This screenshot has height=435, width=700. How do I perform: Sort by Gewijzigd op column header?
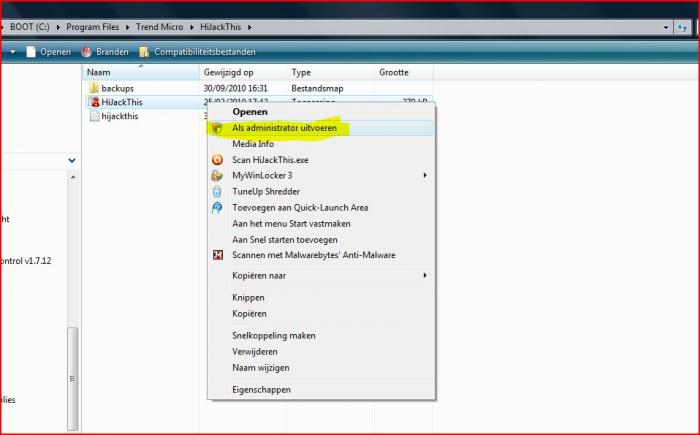click(x=243, y=72)
